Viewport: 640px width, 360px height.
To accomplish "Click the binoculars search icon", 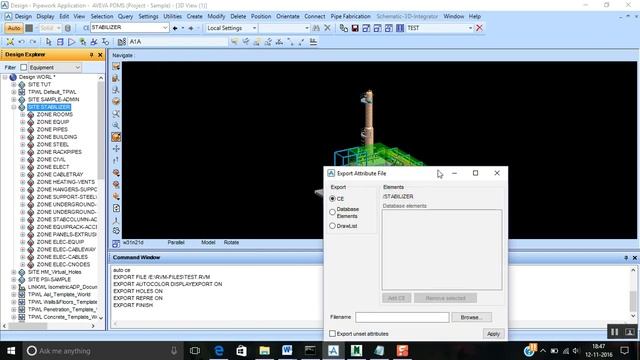I will tap(316, 28).
